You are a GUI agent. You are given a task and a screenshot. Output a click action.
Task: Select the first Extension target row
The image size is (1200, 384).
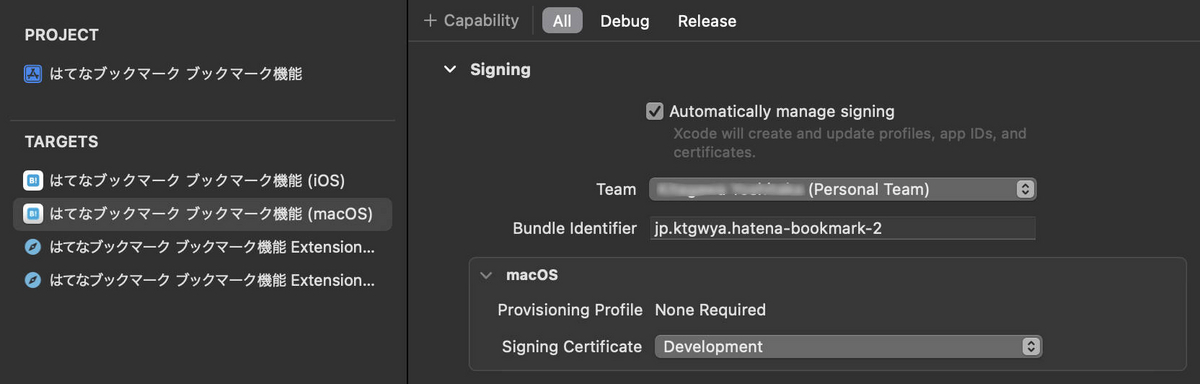[202, 247]
